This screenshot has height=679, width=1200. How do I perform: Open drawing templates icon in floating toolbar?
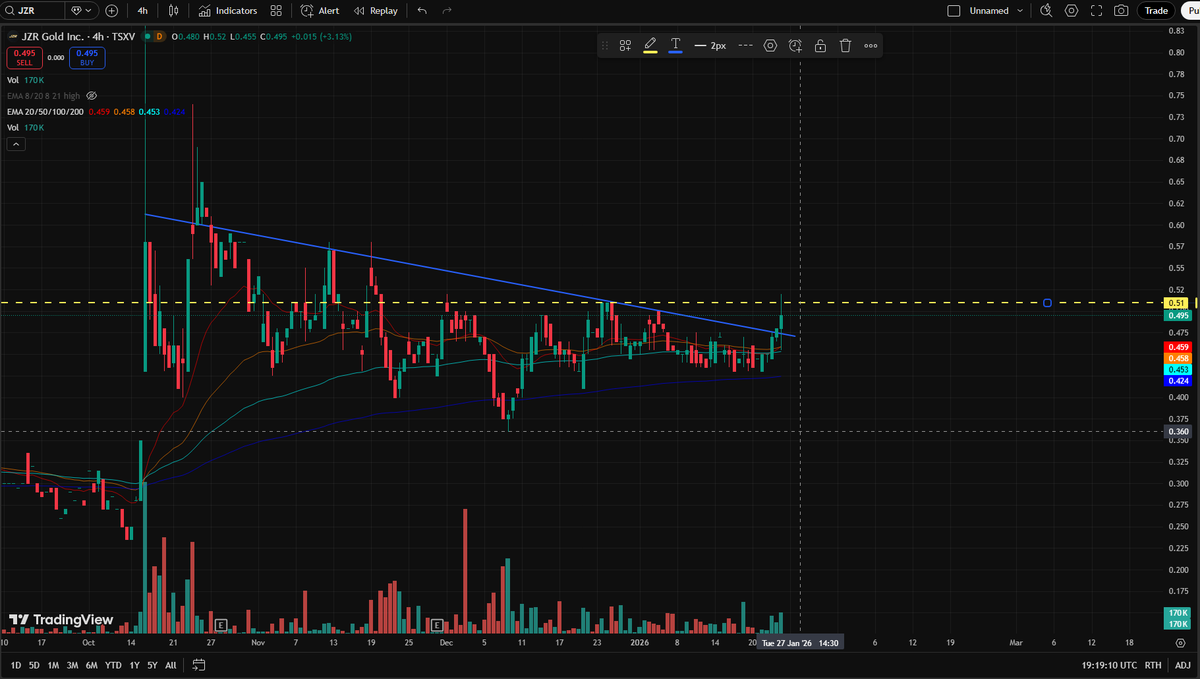click(x=625, y=45)
